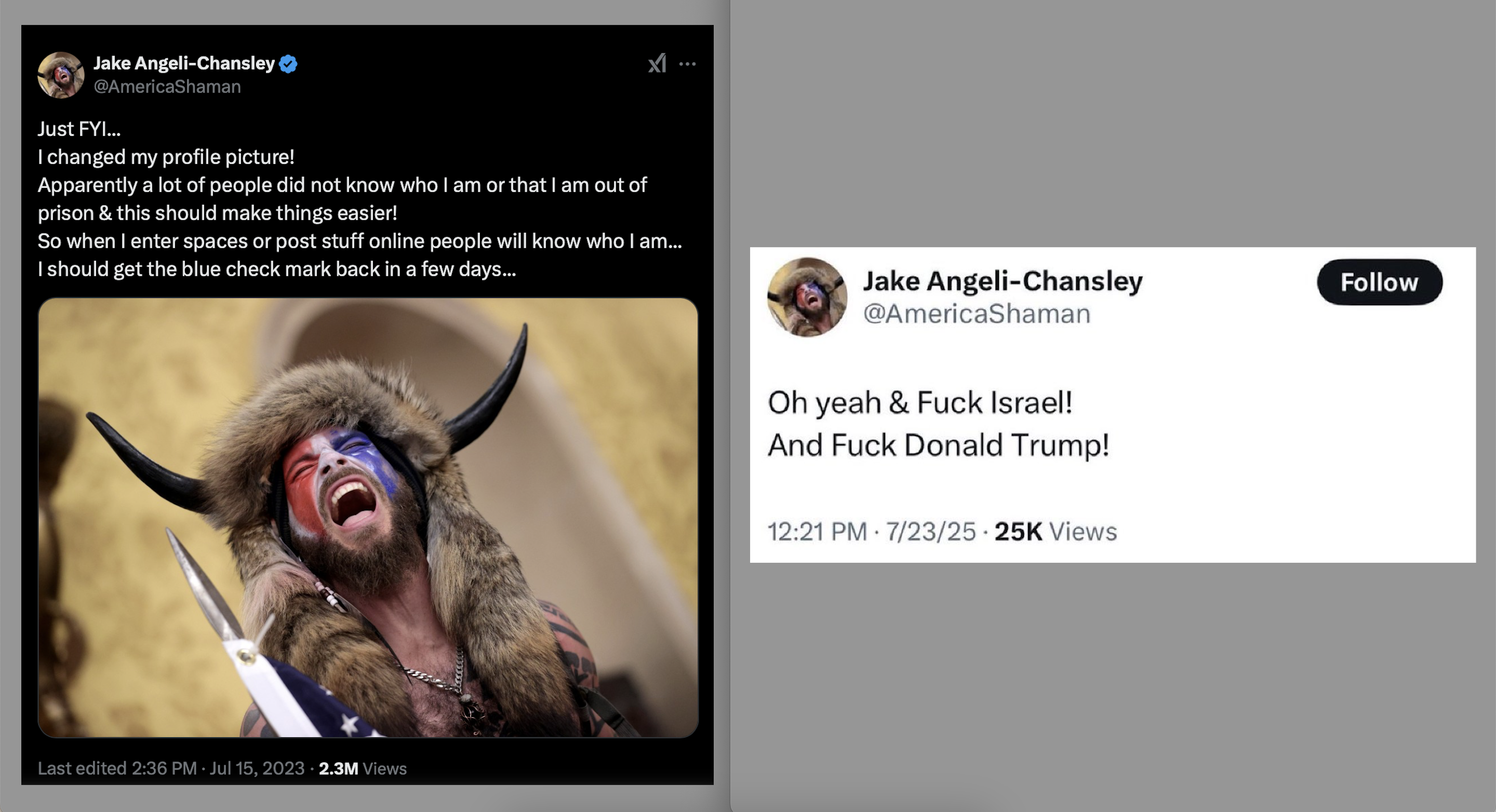Click the 7/23/25 date
This screenshot has width=1496, height=812.
[930, 531]
